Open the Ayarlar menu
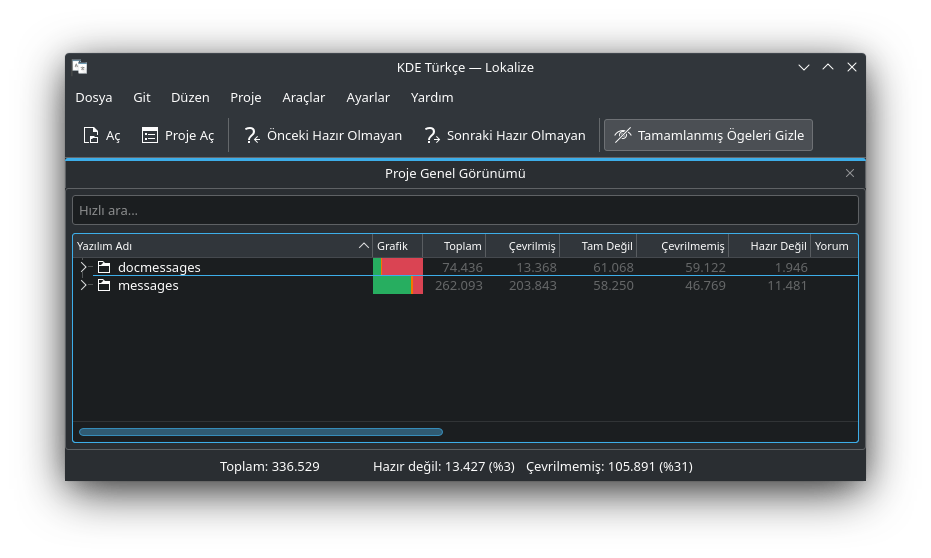The image size is (931, 558). (368, 97)
